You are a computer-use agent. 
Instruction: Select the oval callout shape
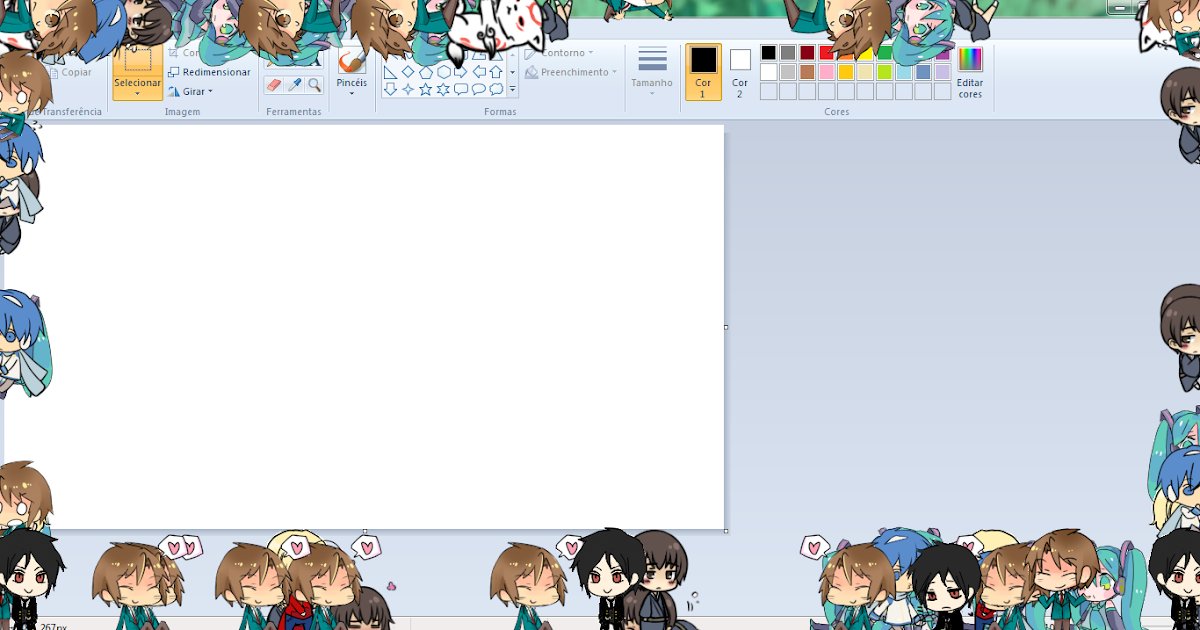click(x=477, y=90)
